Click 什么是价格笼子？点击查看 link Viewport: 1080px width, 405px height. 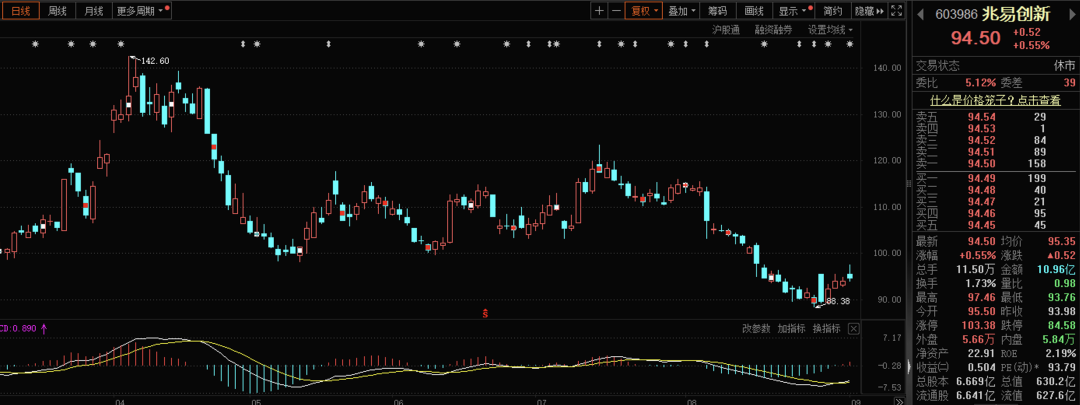coord(995,100)
